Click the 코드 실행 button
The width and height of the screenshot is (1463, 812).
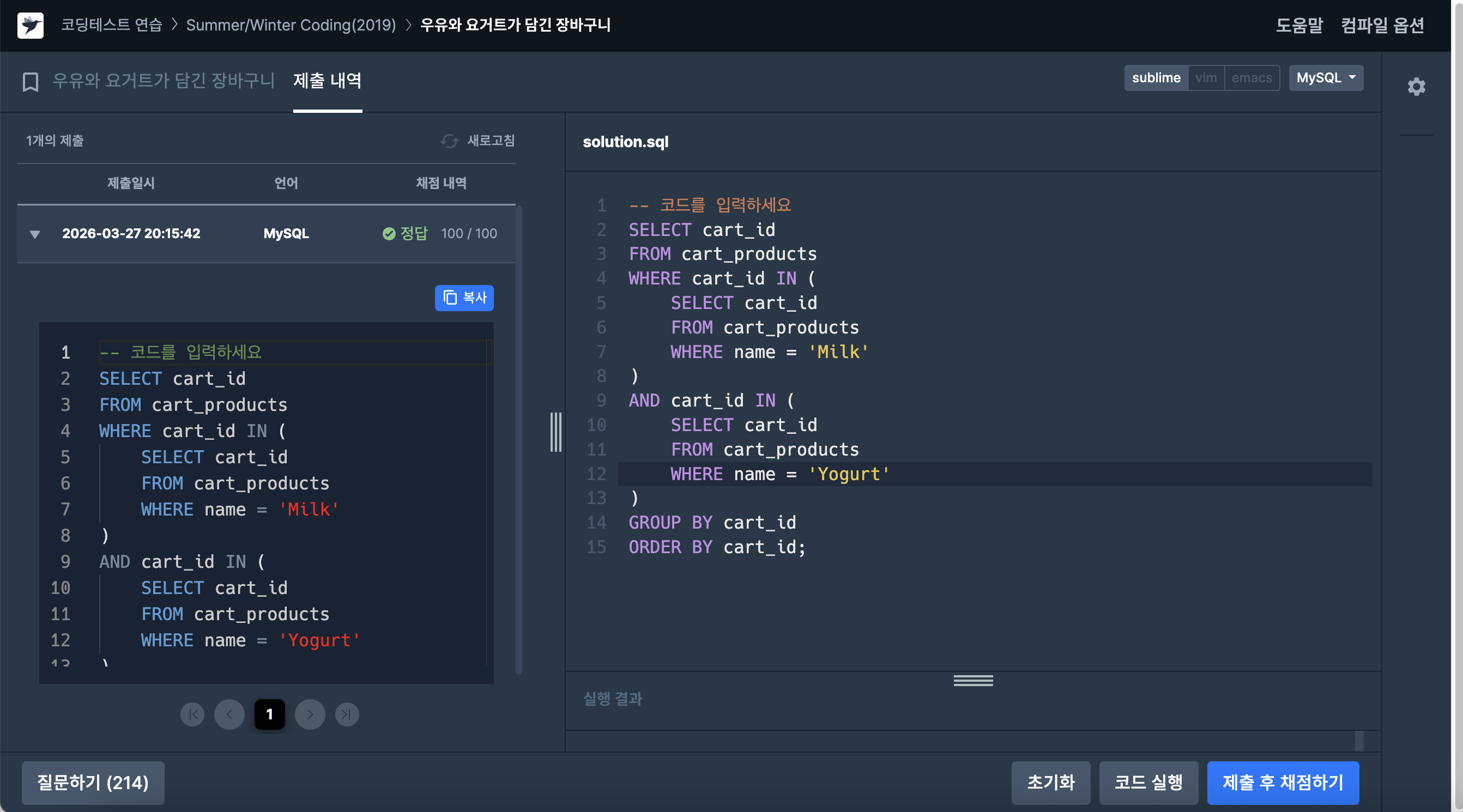point(1148,782)
